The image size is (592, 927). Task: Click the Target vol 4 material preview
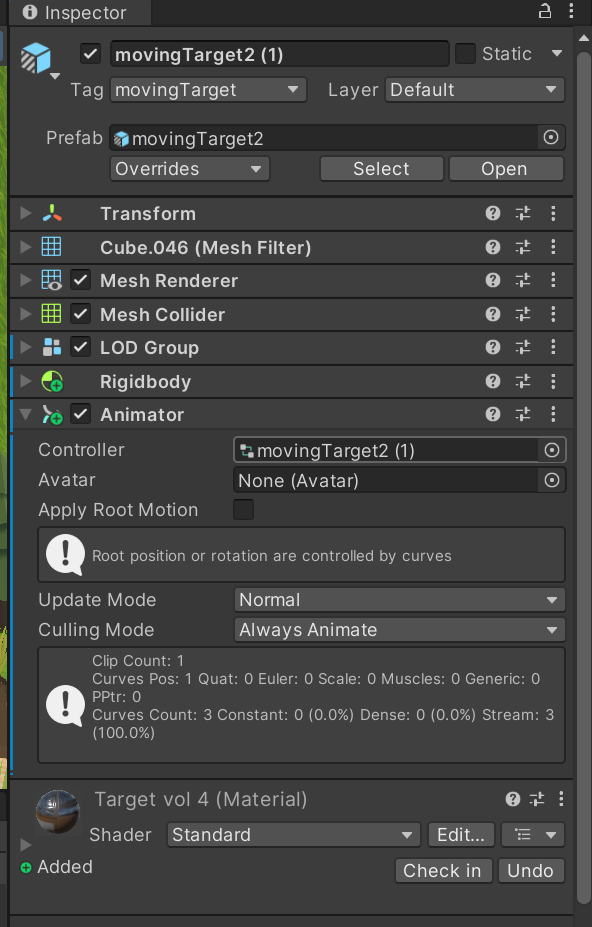click(x=57, y=812)
